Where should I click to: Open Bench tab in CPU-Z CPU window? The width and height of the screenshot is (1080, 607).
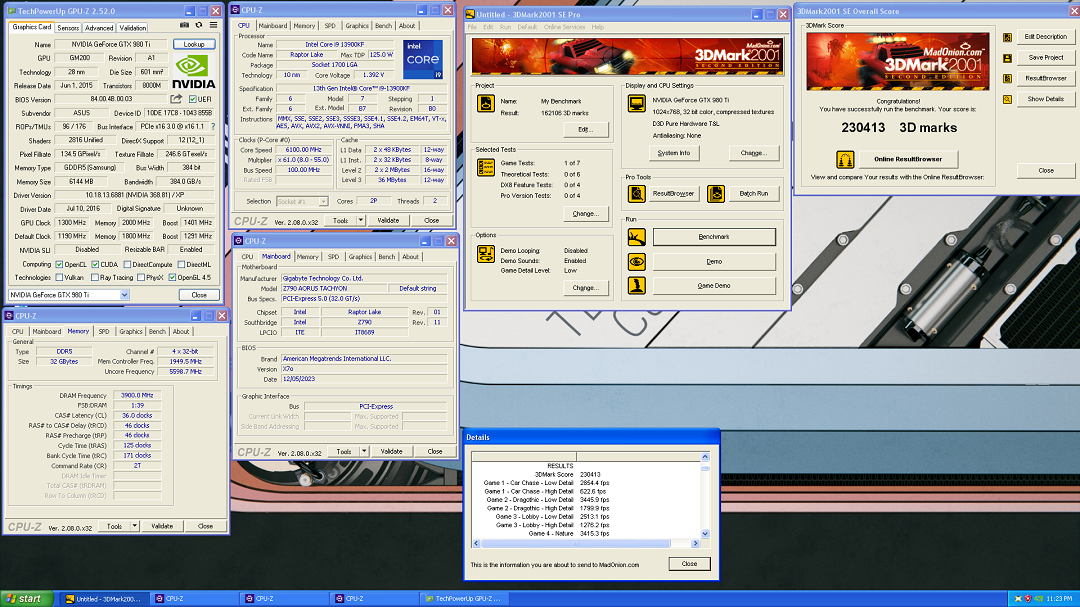coord(384,25)
